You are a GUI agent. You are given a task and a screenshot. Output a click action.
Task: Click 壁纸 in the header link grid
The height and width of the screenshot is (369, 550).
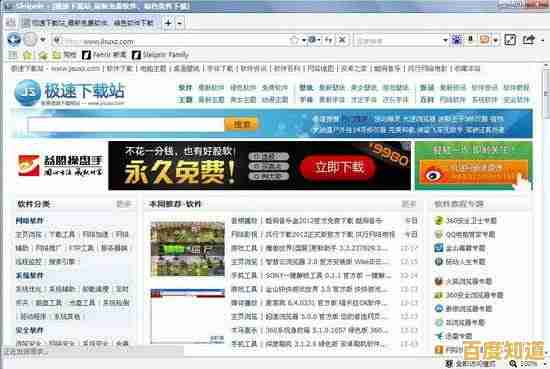click(306, 88)
